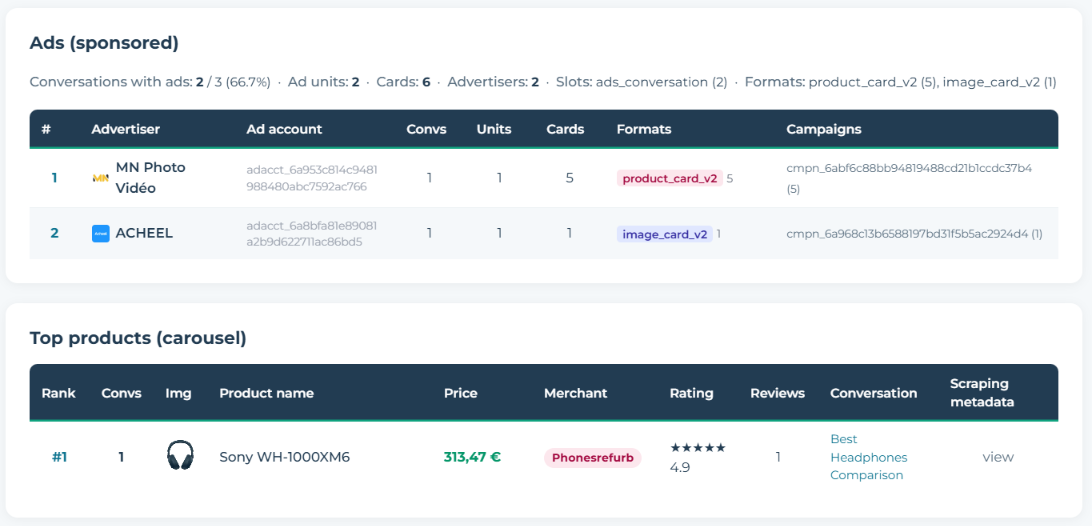Image resolution: width=1092 pixels, height=526 pixels.
Task: Select the ACHEEL advertiser name
Action: [x=144, y=233]
